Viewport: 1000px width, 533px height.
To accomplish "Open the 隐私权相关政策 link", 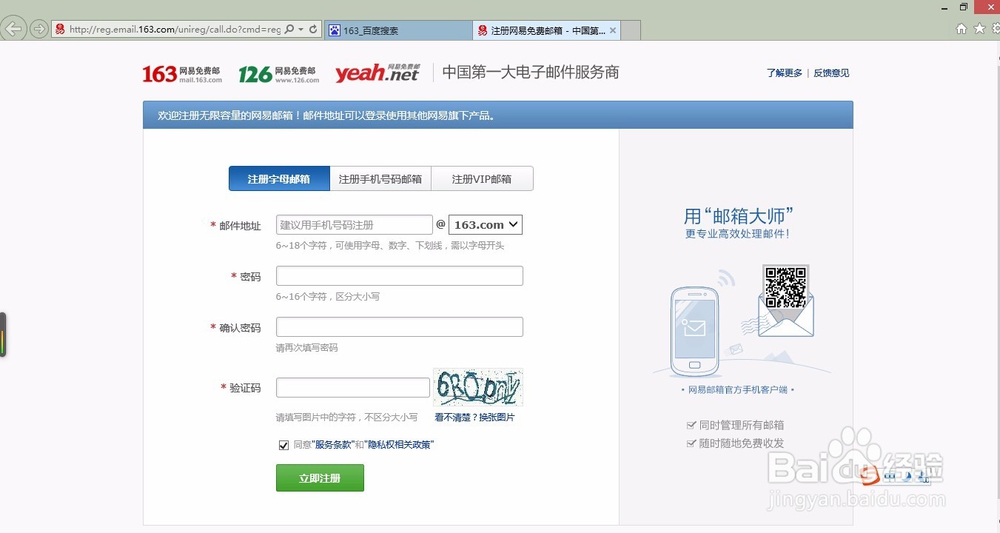I will 399,445.
